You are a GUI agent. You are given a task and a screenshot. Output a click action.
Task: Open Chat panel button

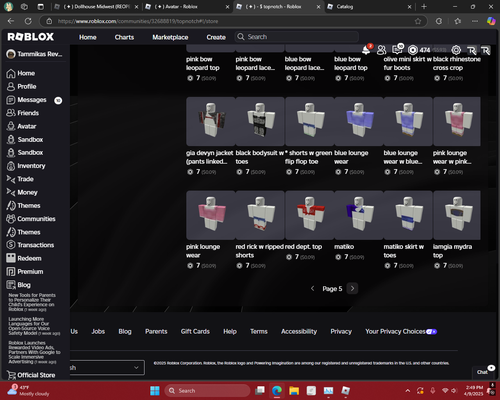(482, 372)
